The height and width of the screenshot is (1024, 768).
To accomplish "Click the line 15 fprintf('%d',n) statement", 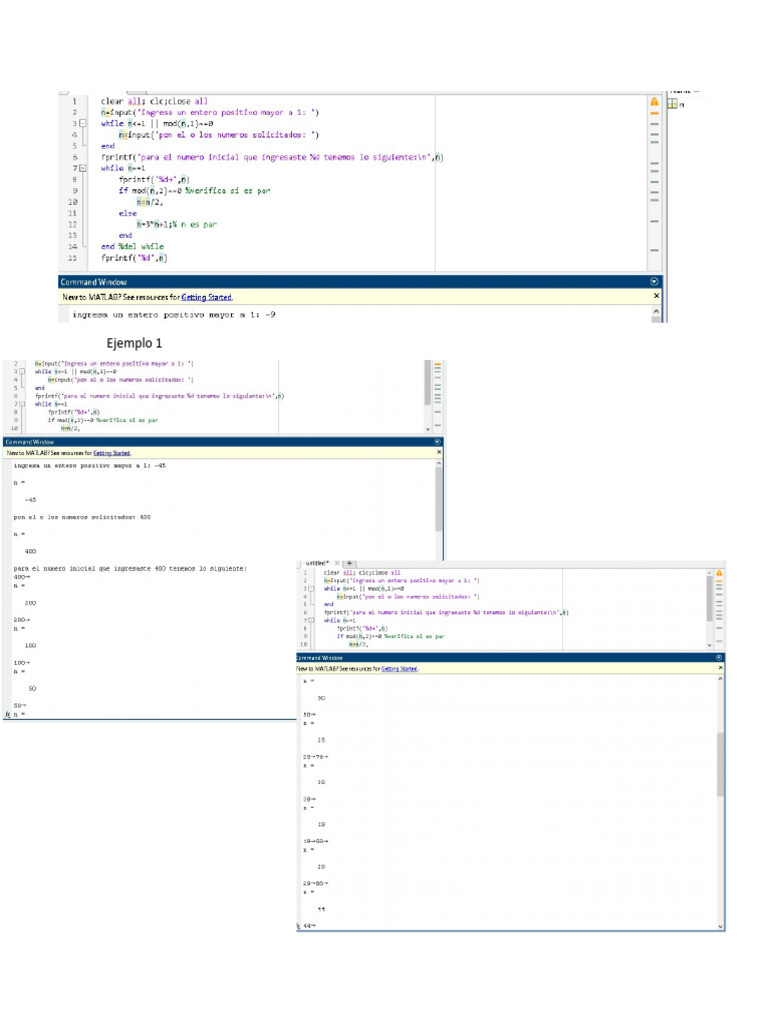I will click(x=134, y=258).
